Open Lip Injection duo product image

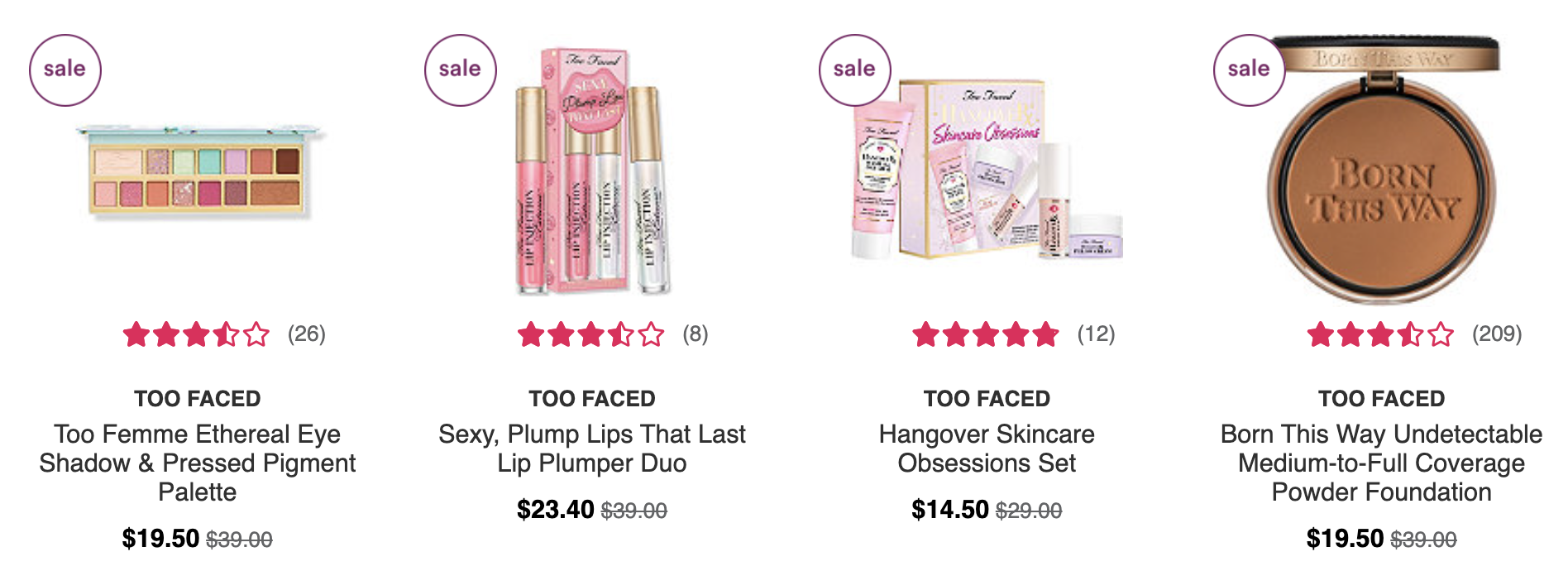click(x=592, y=171)
